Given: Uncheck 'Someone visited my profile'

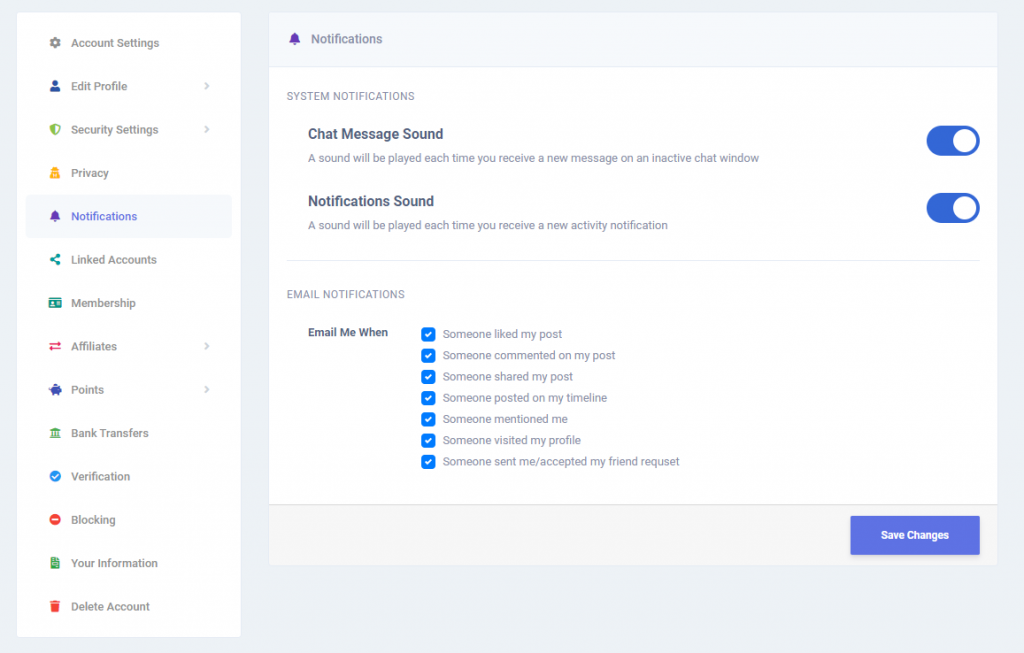Looking at the screenshot, I should click(x=428, y=441).
